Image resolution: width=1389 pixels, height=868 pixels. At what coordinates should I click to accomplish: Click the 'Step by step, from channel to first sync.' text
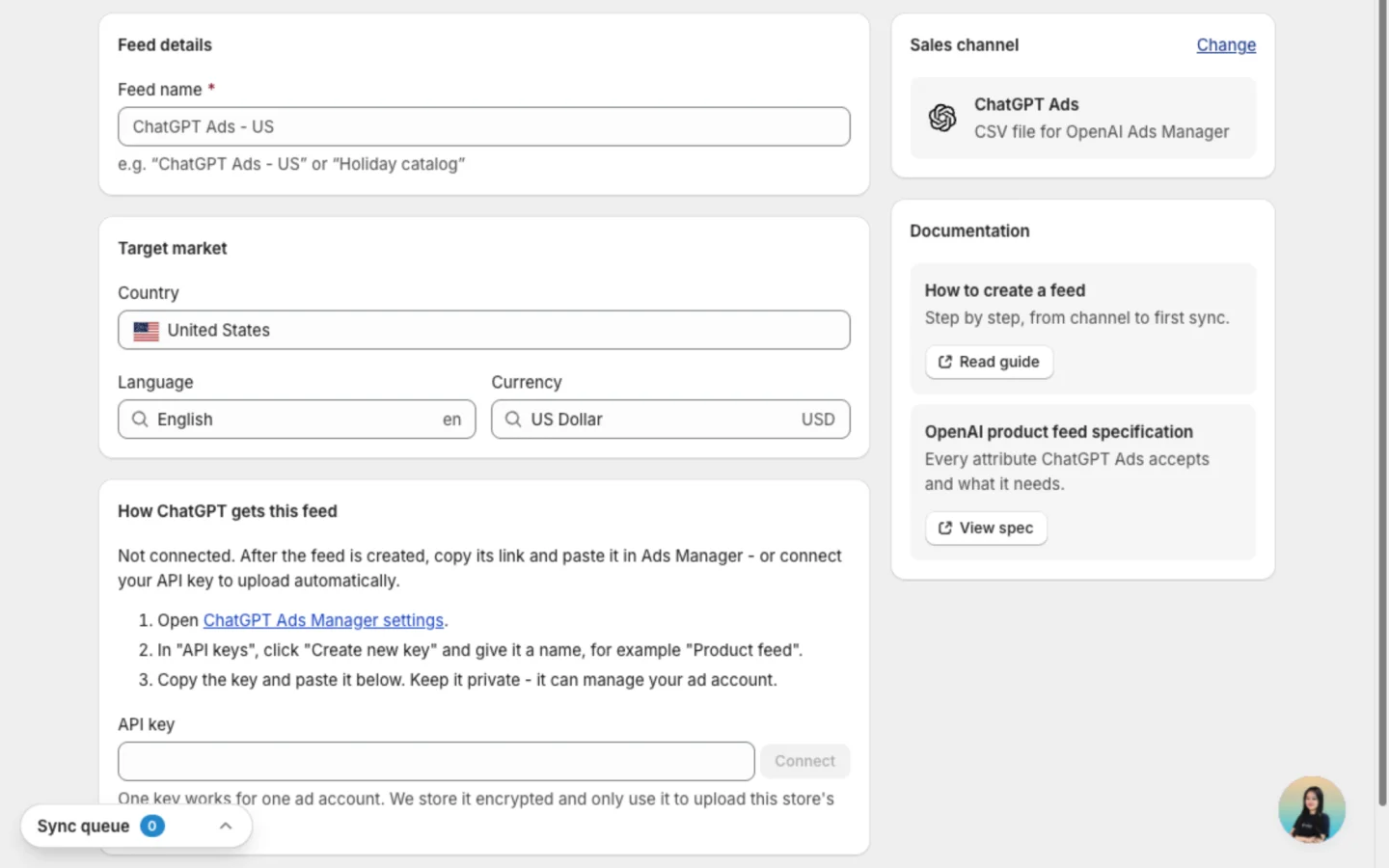click(1076, 318)
